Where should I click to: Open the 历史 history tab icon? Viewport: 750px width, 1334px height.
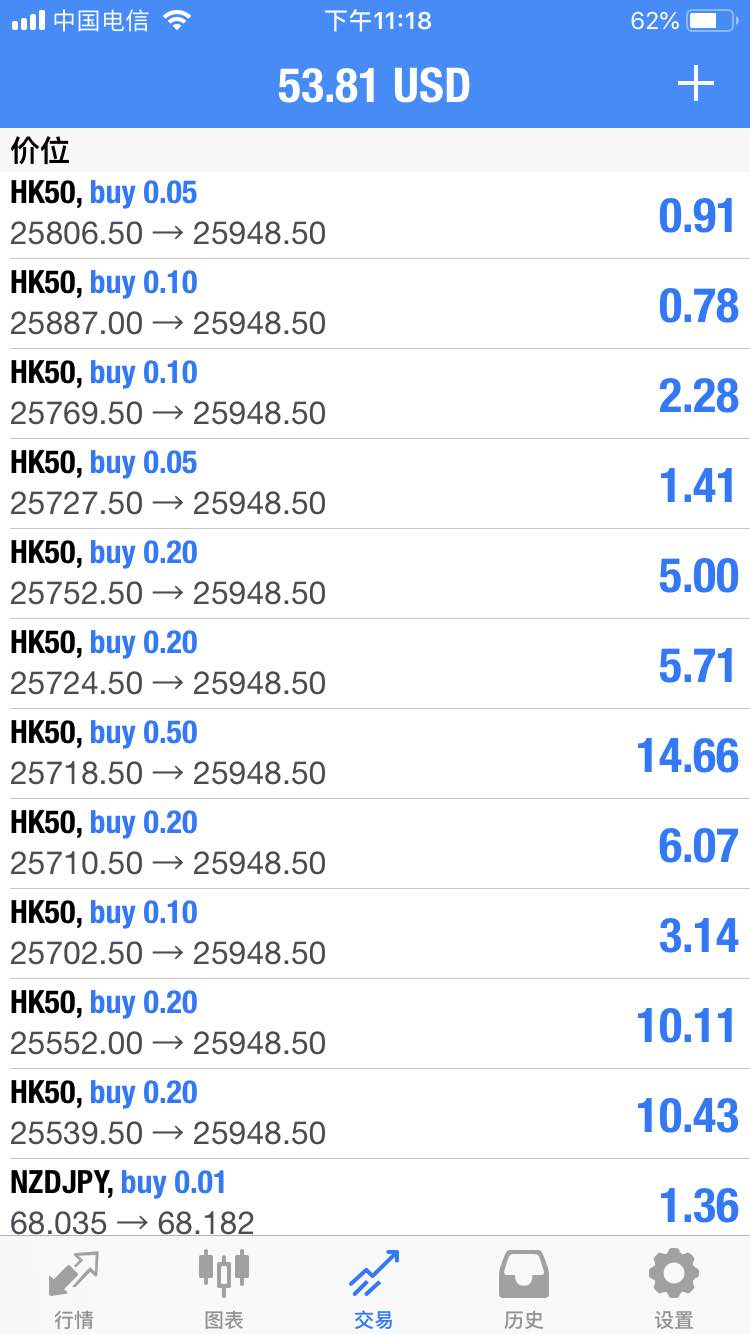524,1274
